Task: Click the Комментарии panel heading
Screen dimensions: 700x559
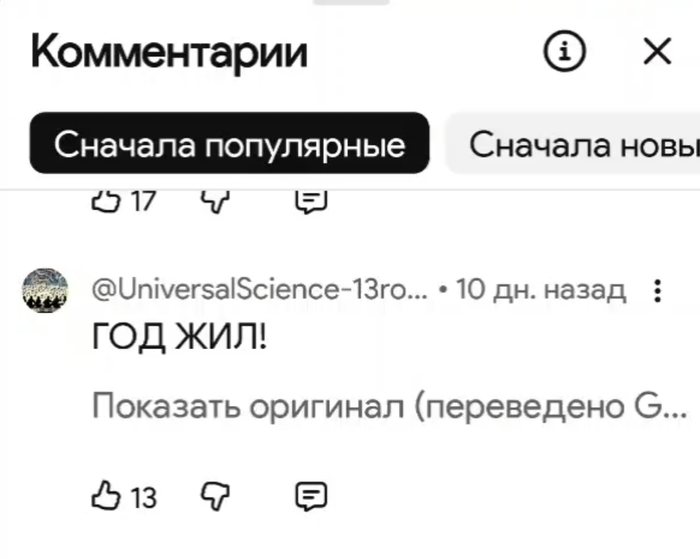Action: click(169, 52)
